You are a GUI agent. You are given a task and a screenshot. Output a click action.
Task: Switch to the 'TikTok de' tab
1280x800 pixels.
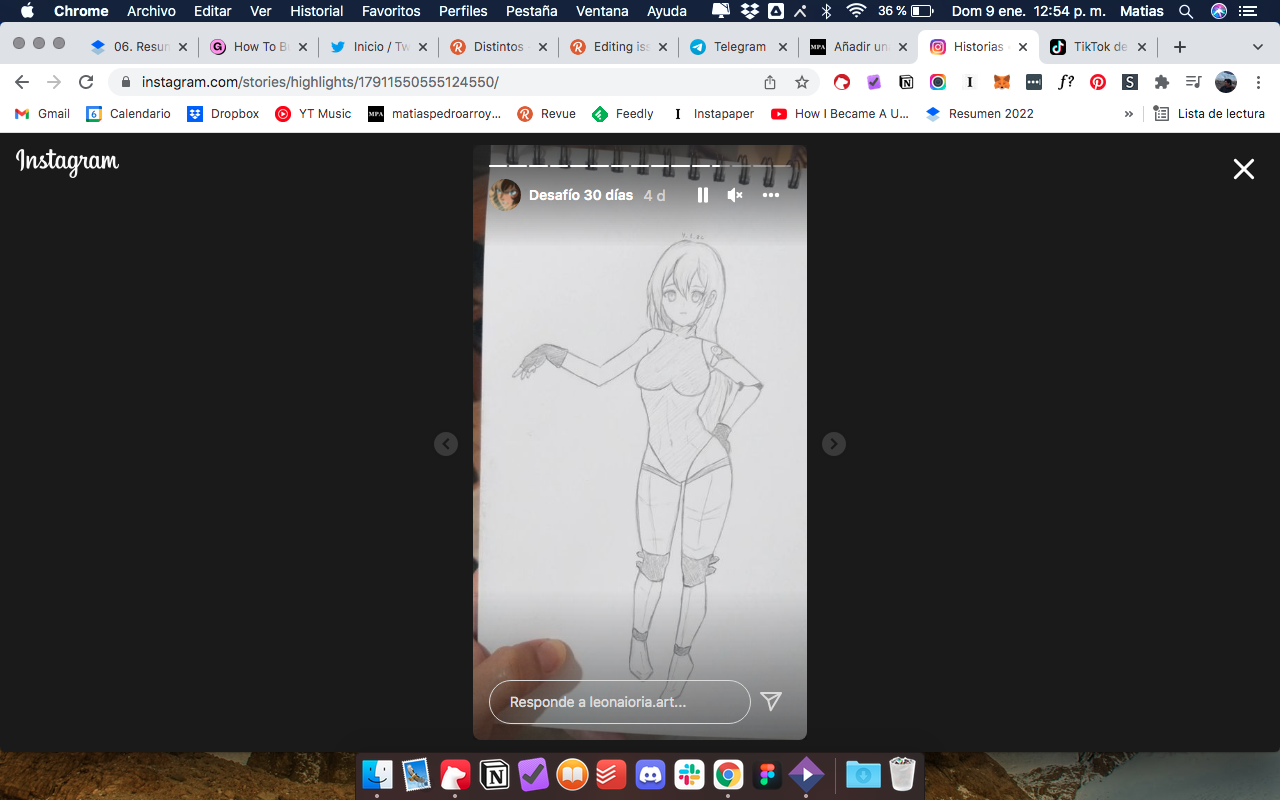[1097, 47]
